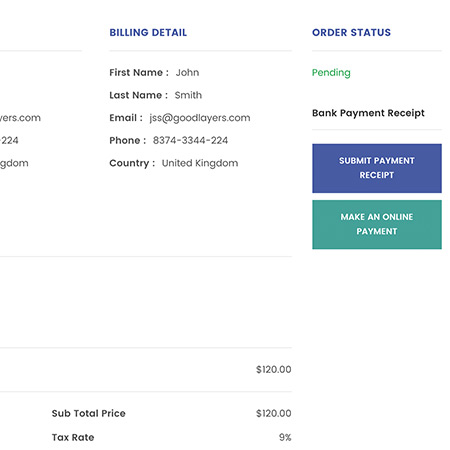Click the Last Name value Smith
This screenshot has height=450, width=450.
pyautogui.click(x=188, y=95)
